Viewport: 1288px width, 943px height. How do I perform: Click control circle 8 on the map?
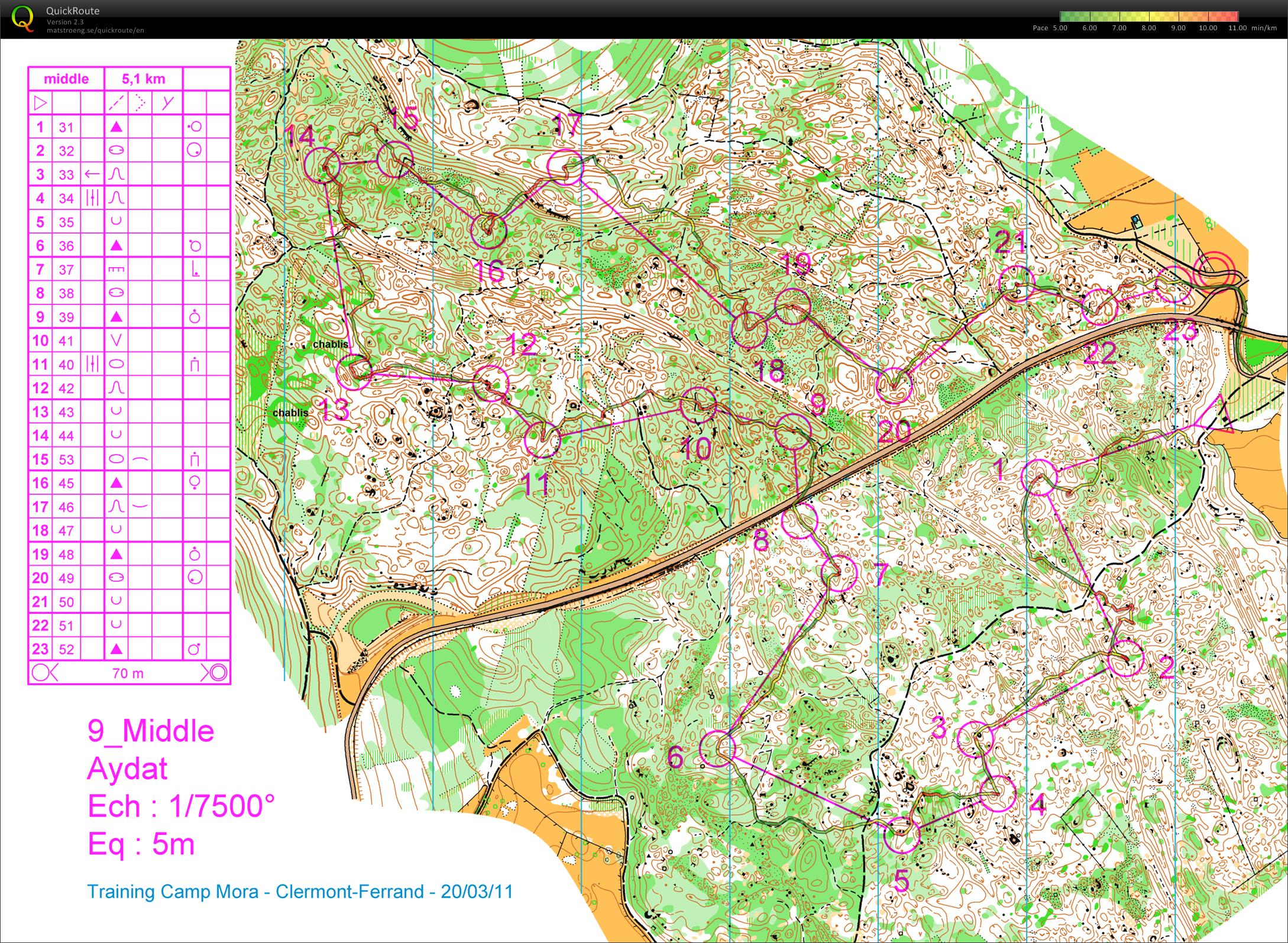(x=800, y=520)
